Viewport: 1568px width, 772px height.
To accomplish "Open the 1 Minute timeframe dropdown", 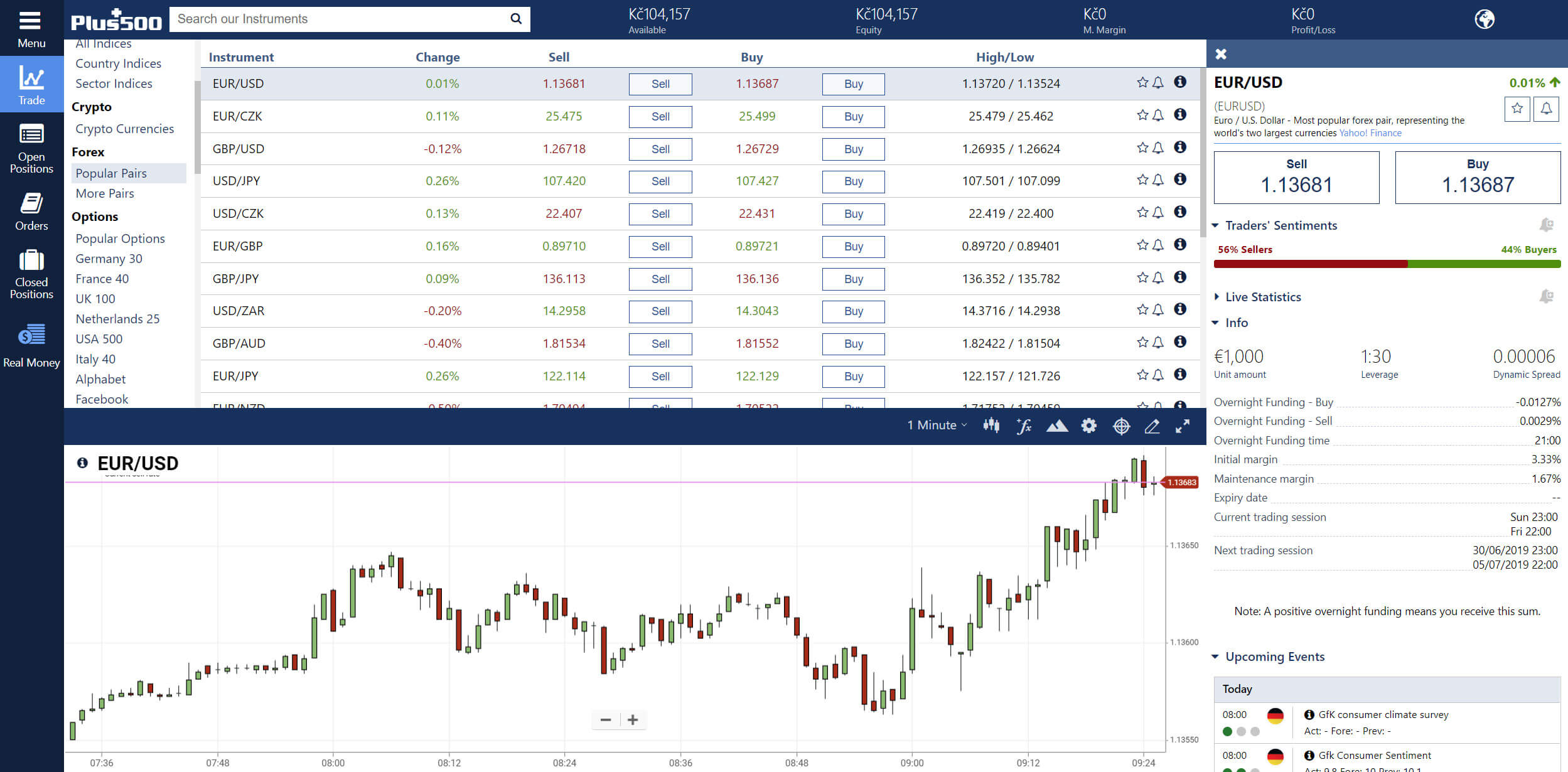I will [x=937, y=426].
